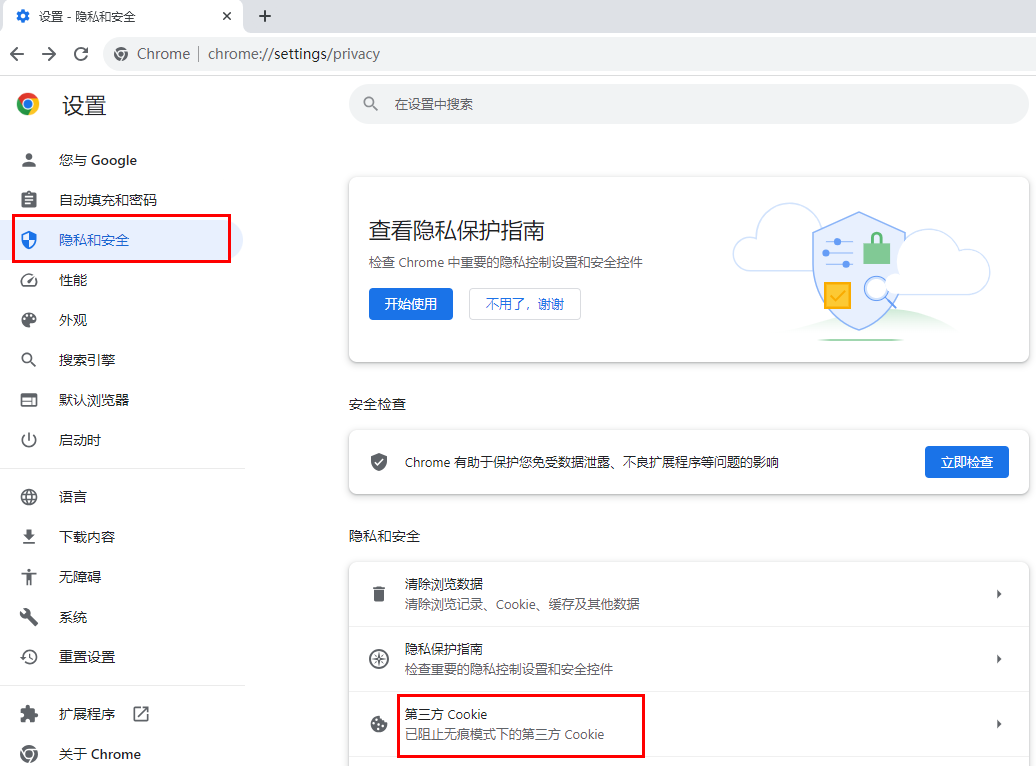Click the 开始使用 button

[x=411, y=304]
